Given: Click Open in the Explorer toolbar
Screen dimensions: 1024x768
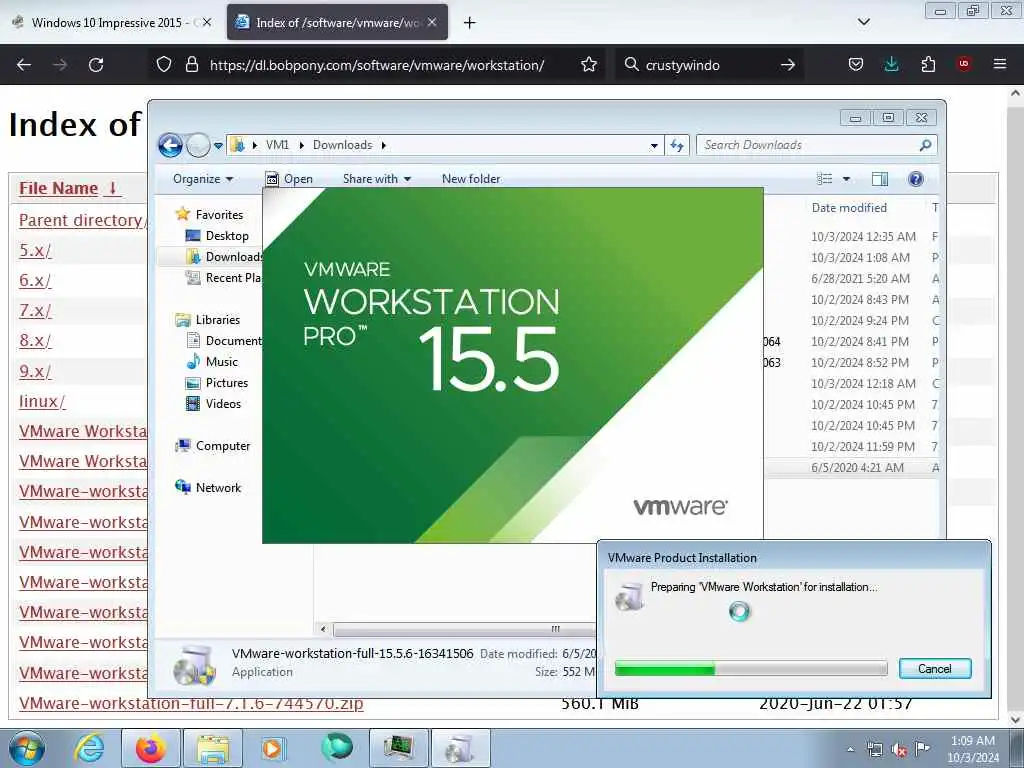Looking at the screenshot, I should pos(289,179).
